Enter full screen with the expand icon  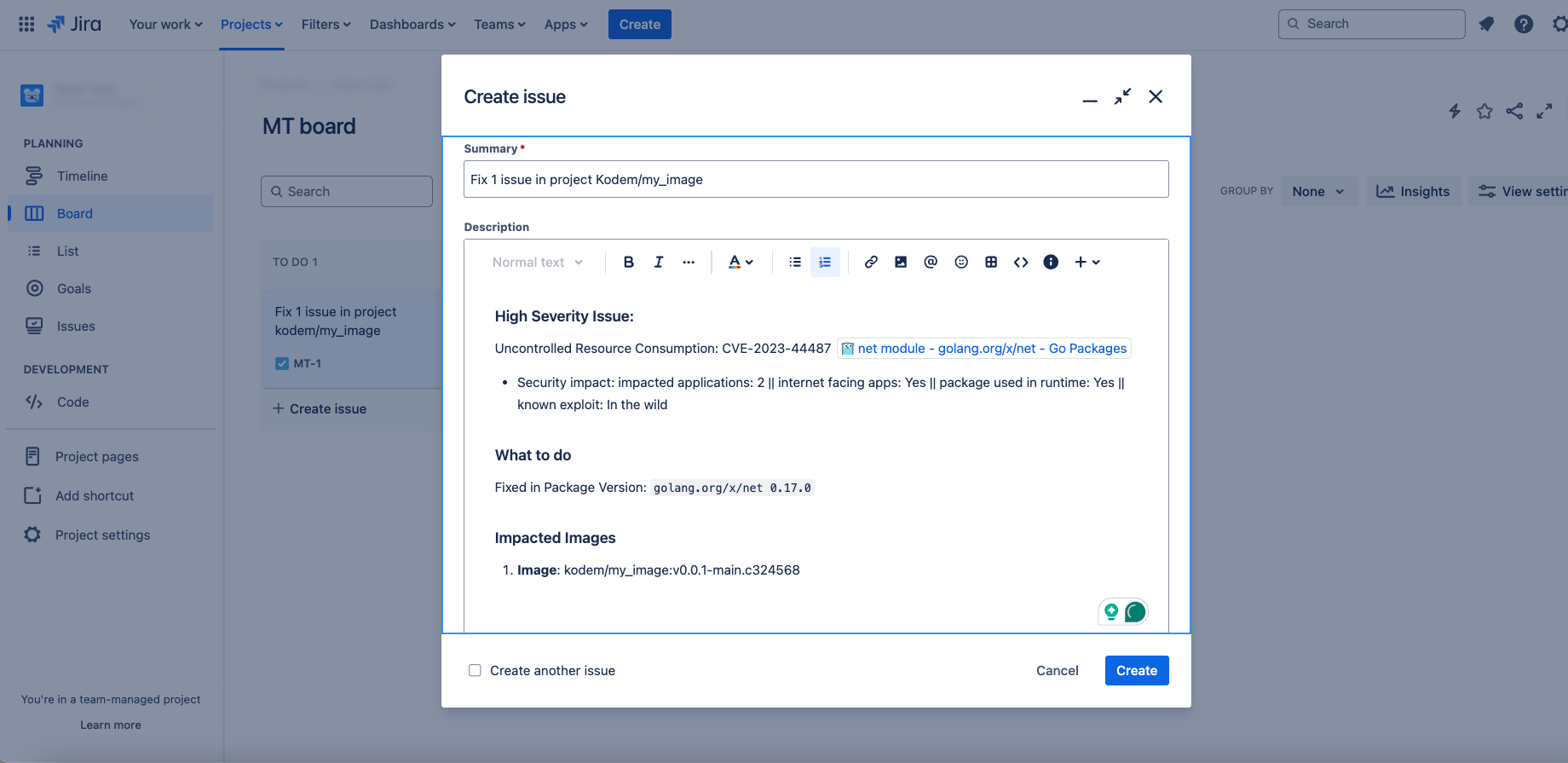click(x=1544, y=111)
